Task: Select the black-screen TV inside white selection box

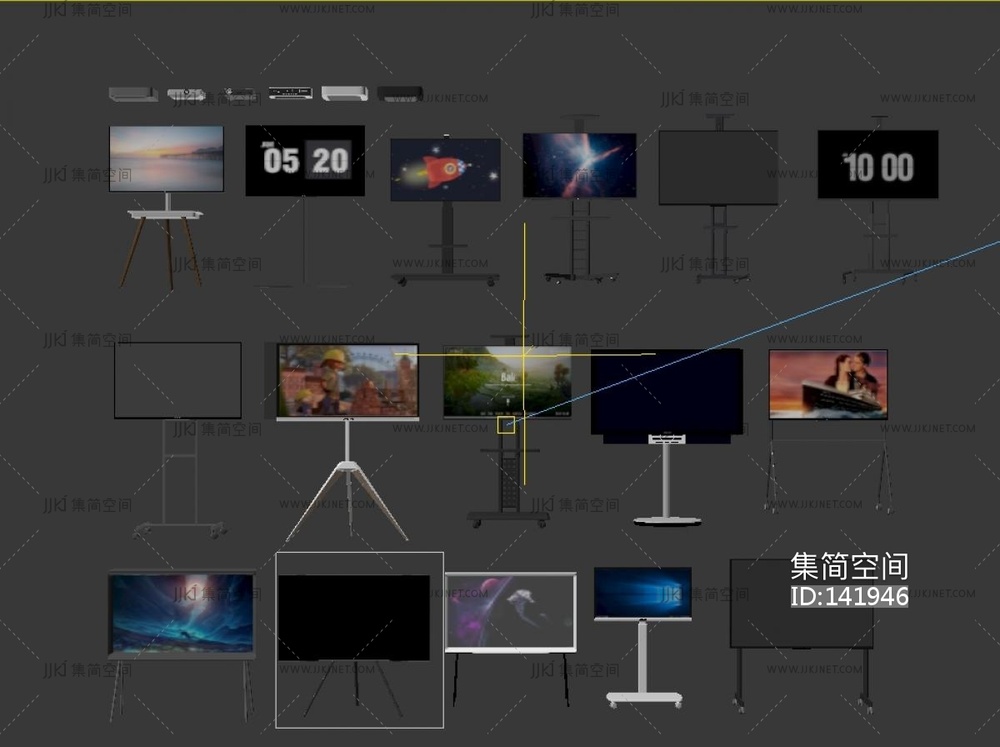Action: click(x=353, y=617)
